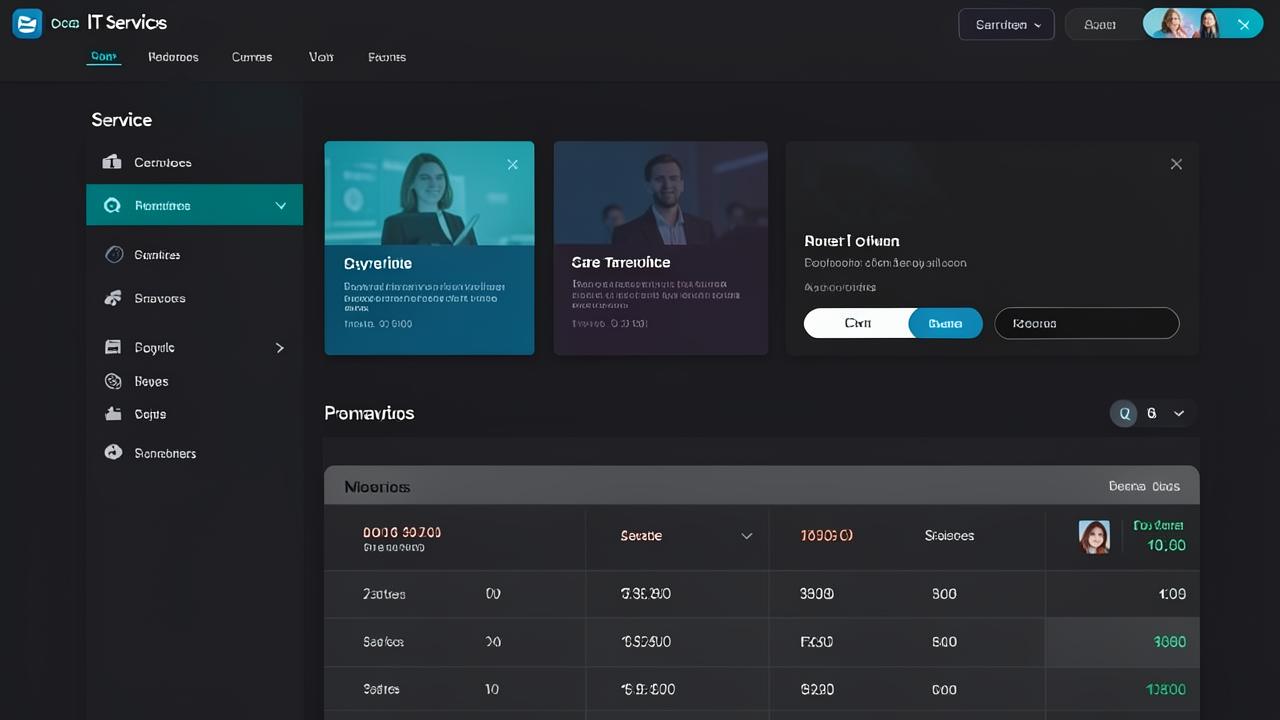Image resolution: width=1280 pixels, height=720 pixels.
Task: Click the woman avatar in table header row
Action: tap(1094, 537)
